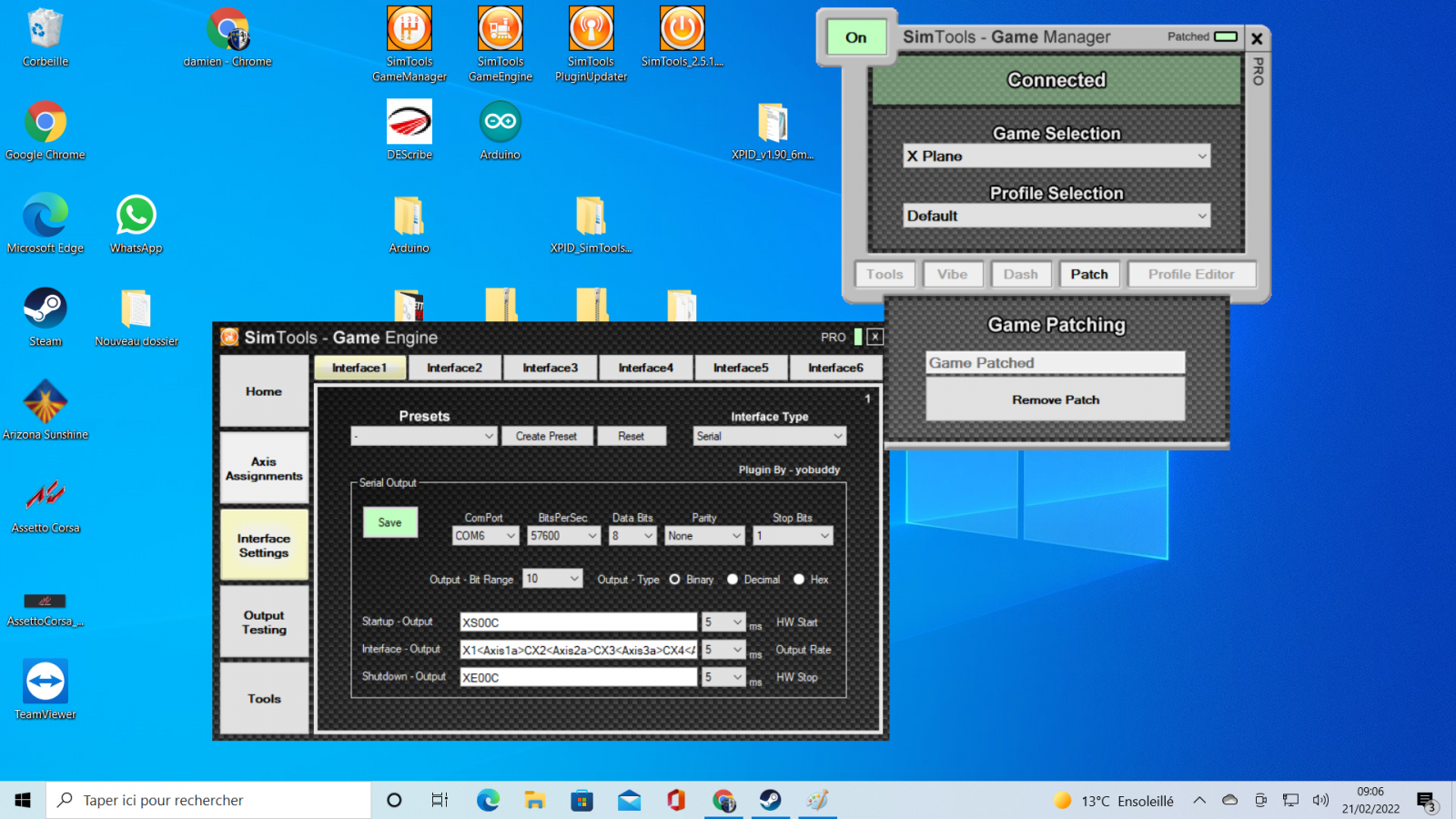Open Tools section in Game Engine sidebar
Screen dimensions: 1456x819
pyautogui.click(x=264, y=699)
